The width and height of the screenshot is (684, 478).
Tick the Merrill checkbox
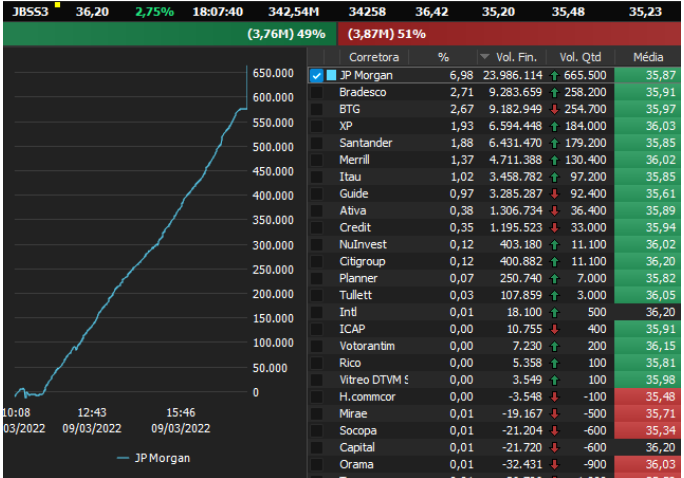pyautogui.click(x=316, y=160)
